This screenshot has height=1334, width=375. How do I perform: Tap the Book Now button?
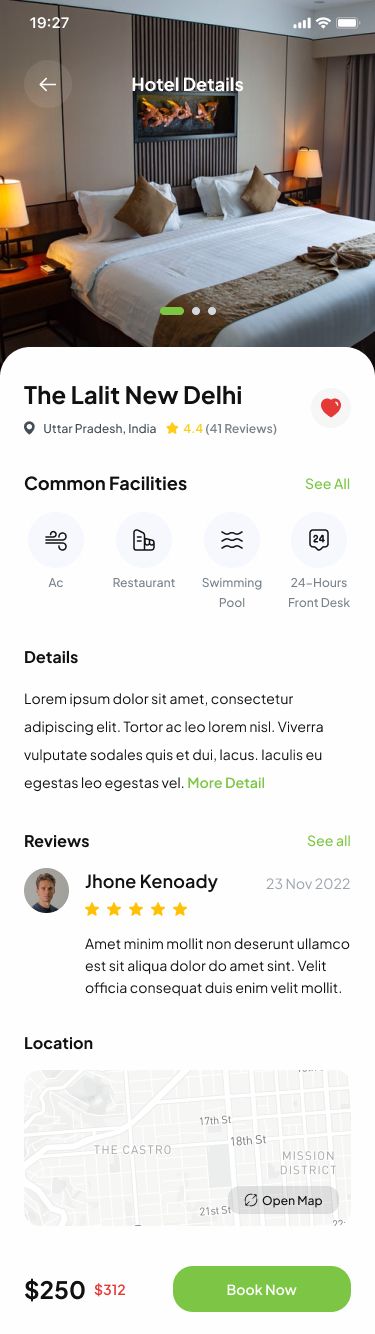click(x=262, y=1289)
